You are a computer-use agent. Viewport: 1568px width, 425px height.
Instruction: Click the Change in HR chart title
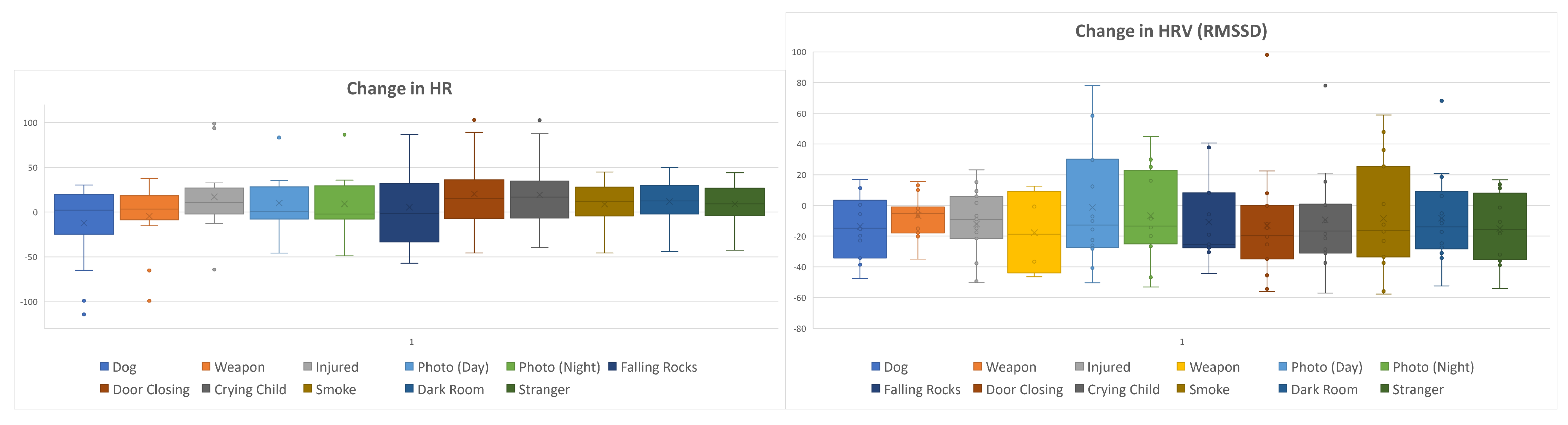click(399, 89)
